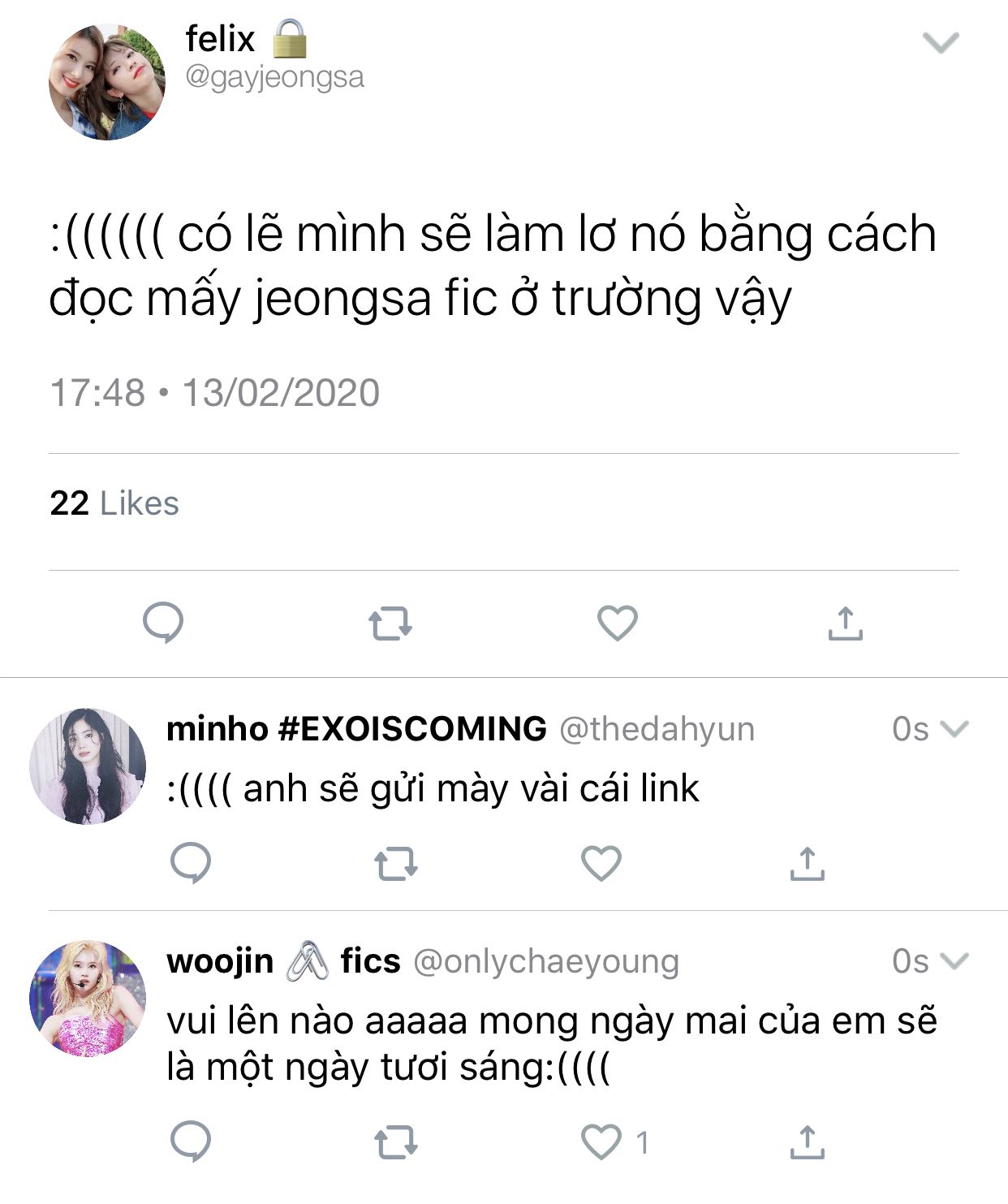Image resolution: width=1008 pixels, height=1204 pixels.
Task: Reply to woojin's comment
Action: click(x=191, y=1141)
